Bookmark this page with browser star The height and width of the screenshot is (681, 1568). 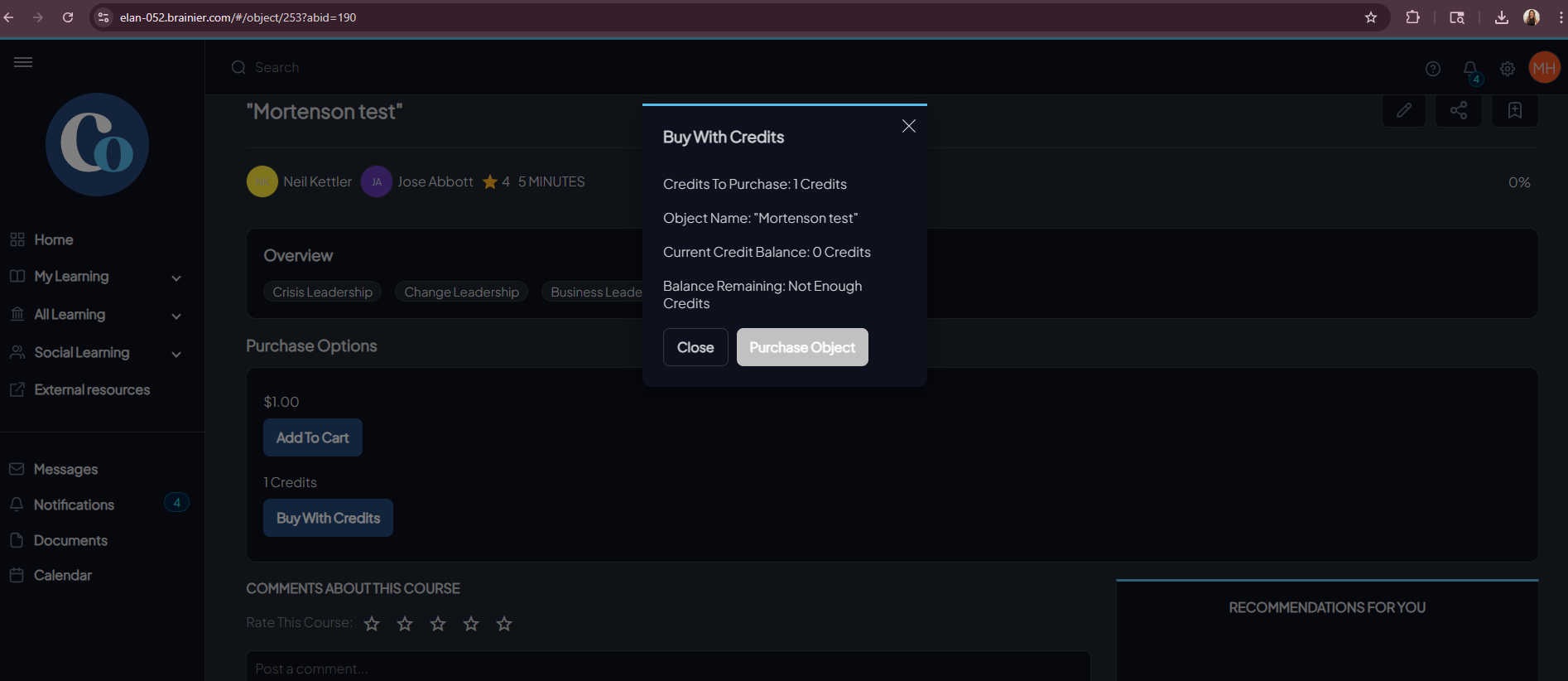coord(1371,17)
